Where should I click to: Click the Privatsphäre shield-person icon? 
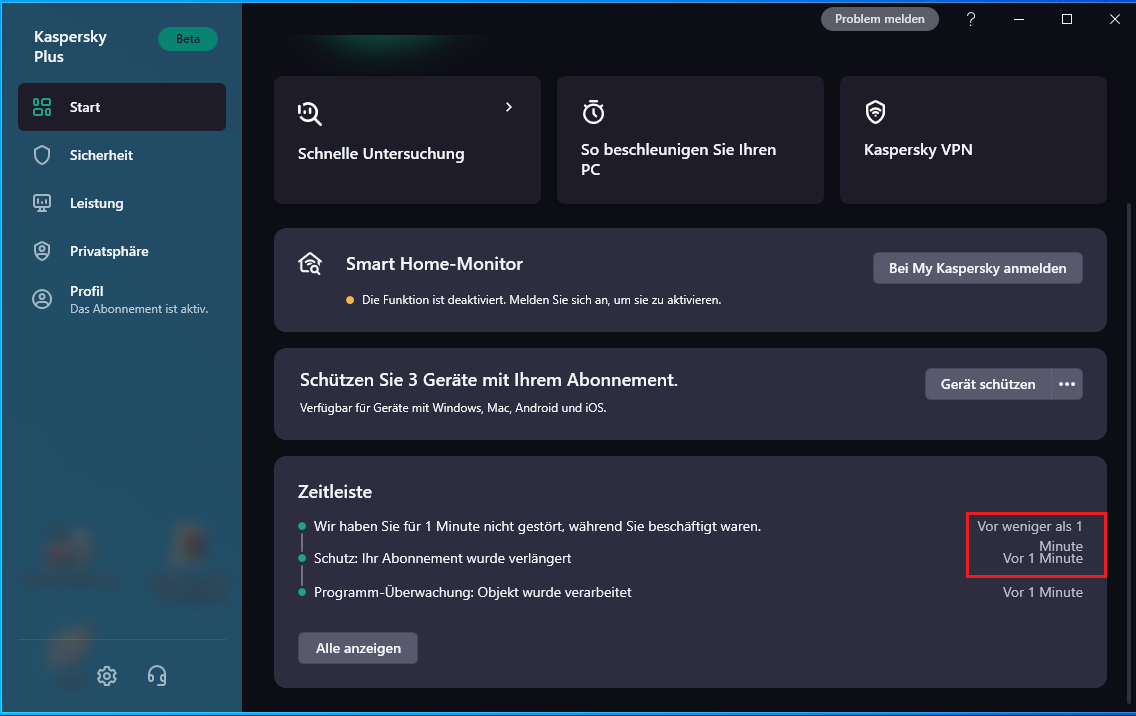tap(42, 251)
